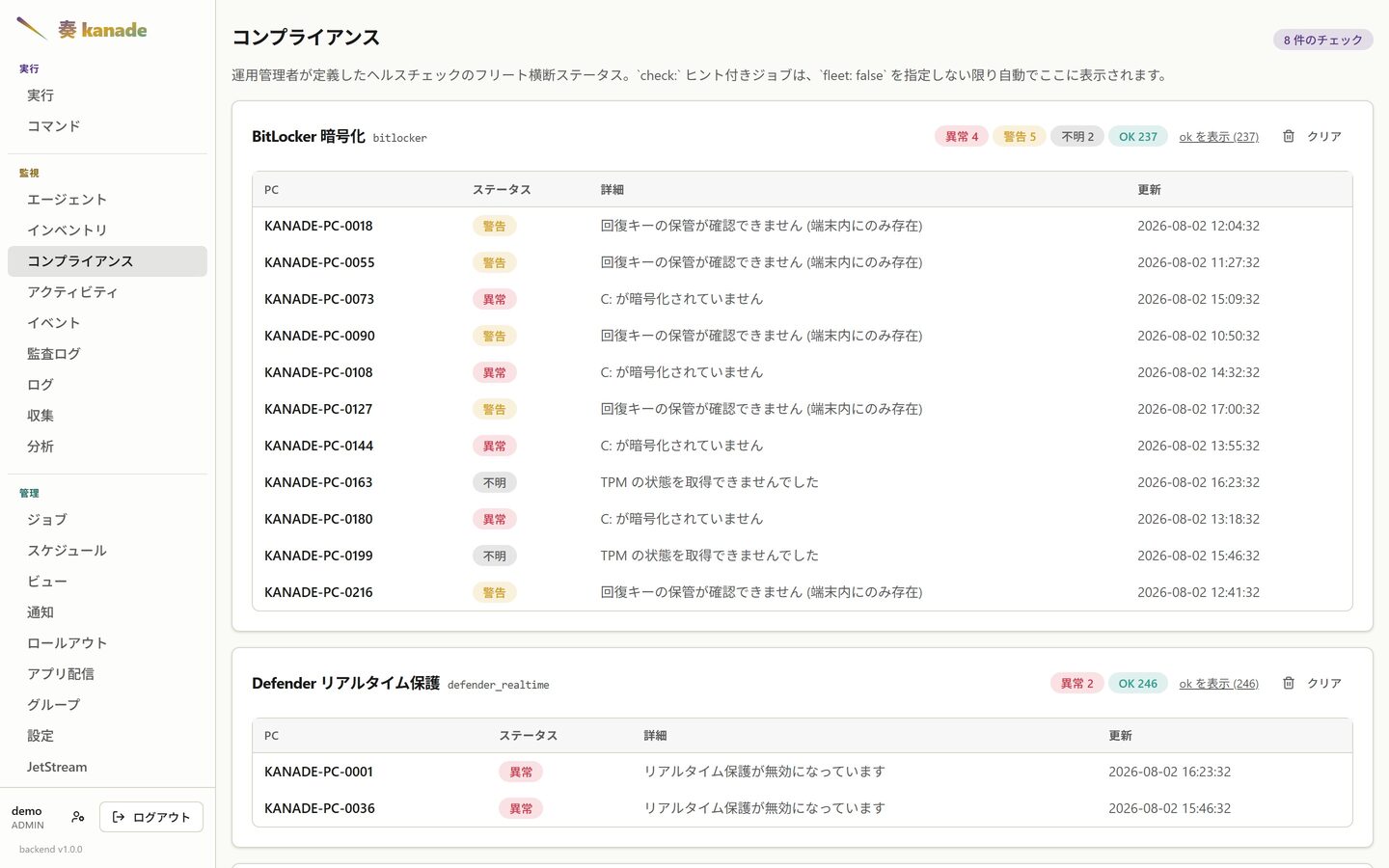Click the 異常 2 badge in Defender card
The height and width of the screenshot is (868, 1389).
pos(1077,683)
